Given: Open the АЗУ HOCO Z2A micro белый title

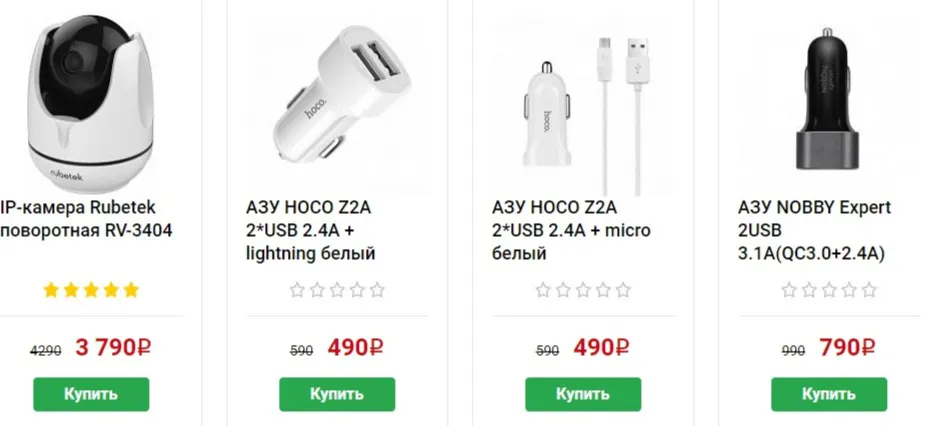Looking at the screenshot, I should (571, 230).
